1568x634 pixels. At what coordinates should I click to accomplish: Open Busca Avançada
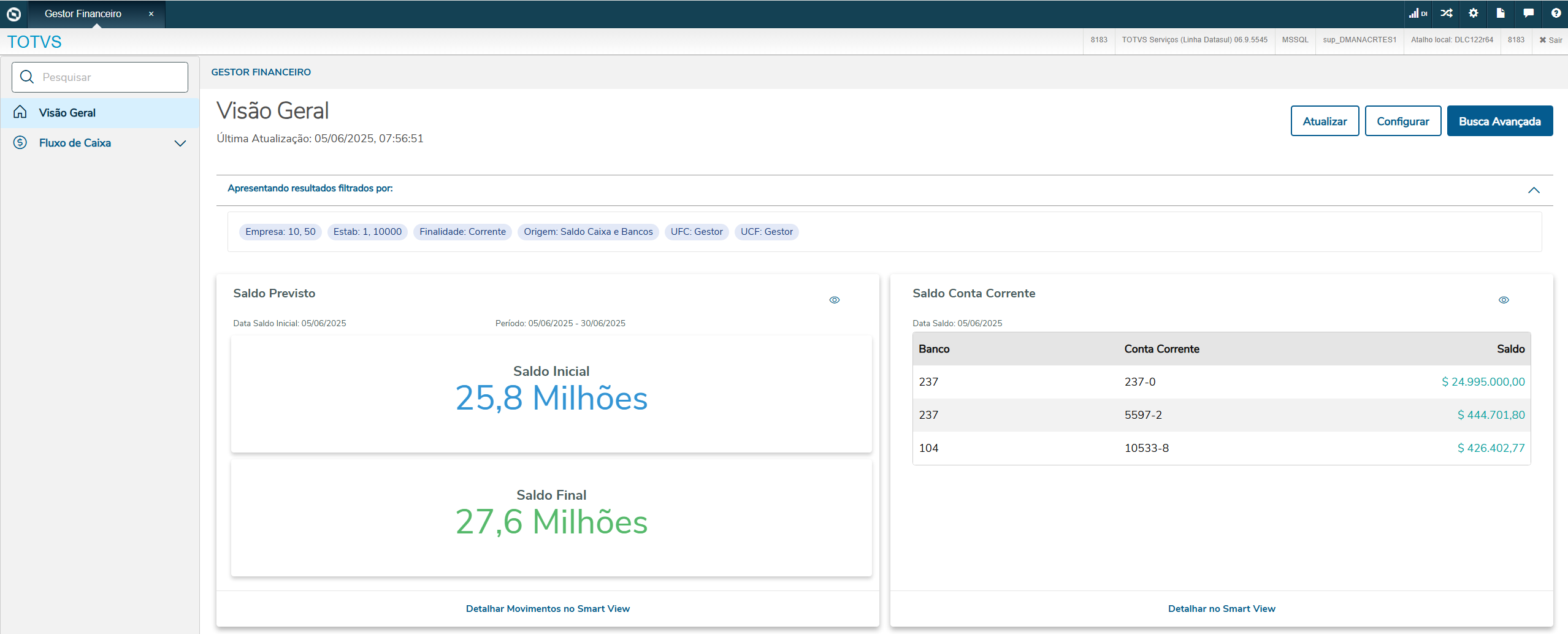point(1499,121)
